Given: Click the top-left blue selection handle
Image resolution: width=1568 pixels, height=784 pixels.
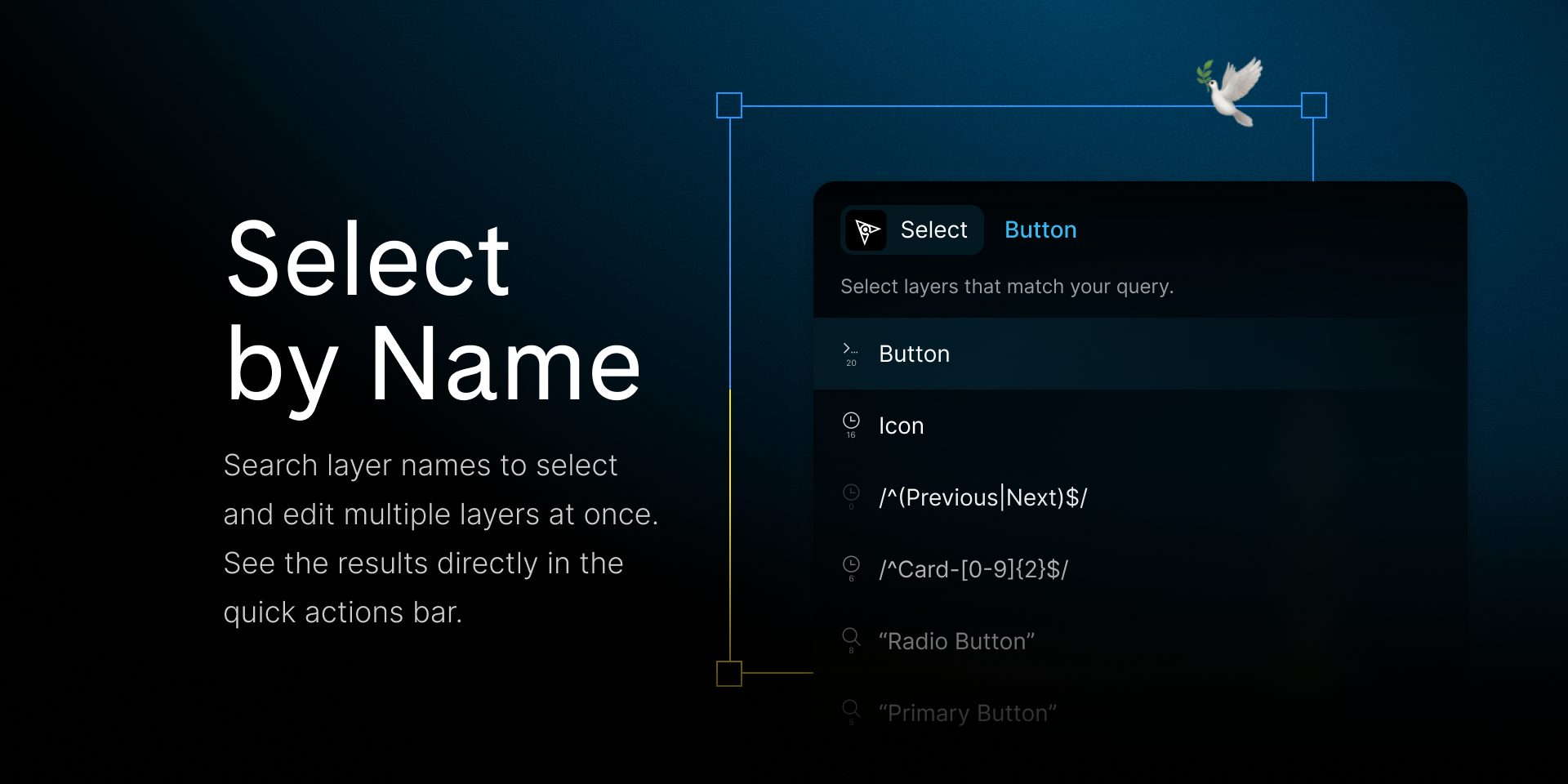Looking at the screenshot, I should pyautogui.click(x=729, y=105).
